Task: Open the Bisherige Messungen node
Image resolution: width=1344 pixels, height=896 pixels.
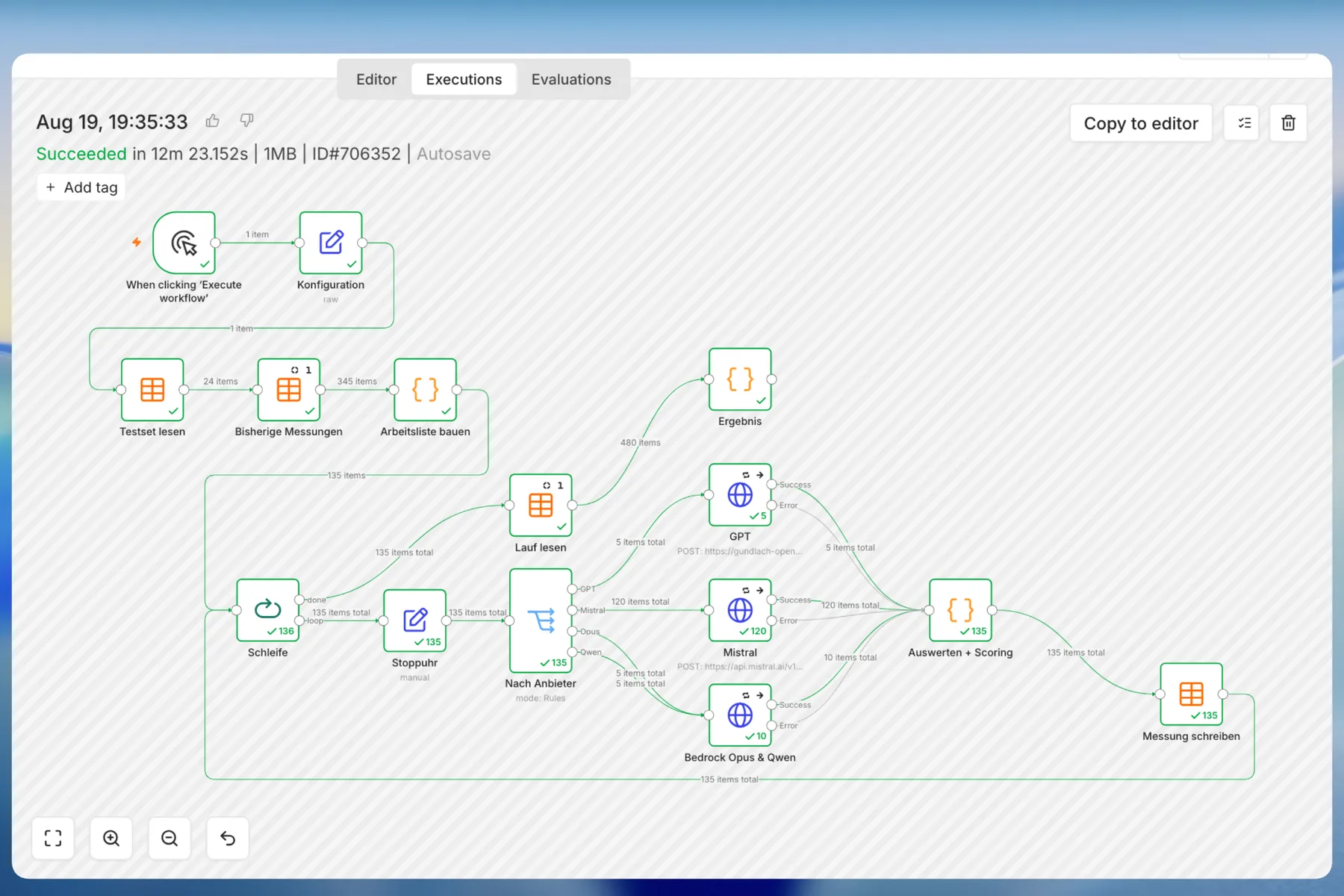Action: coord(289,390)
